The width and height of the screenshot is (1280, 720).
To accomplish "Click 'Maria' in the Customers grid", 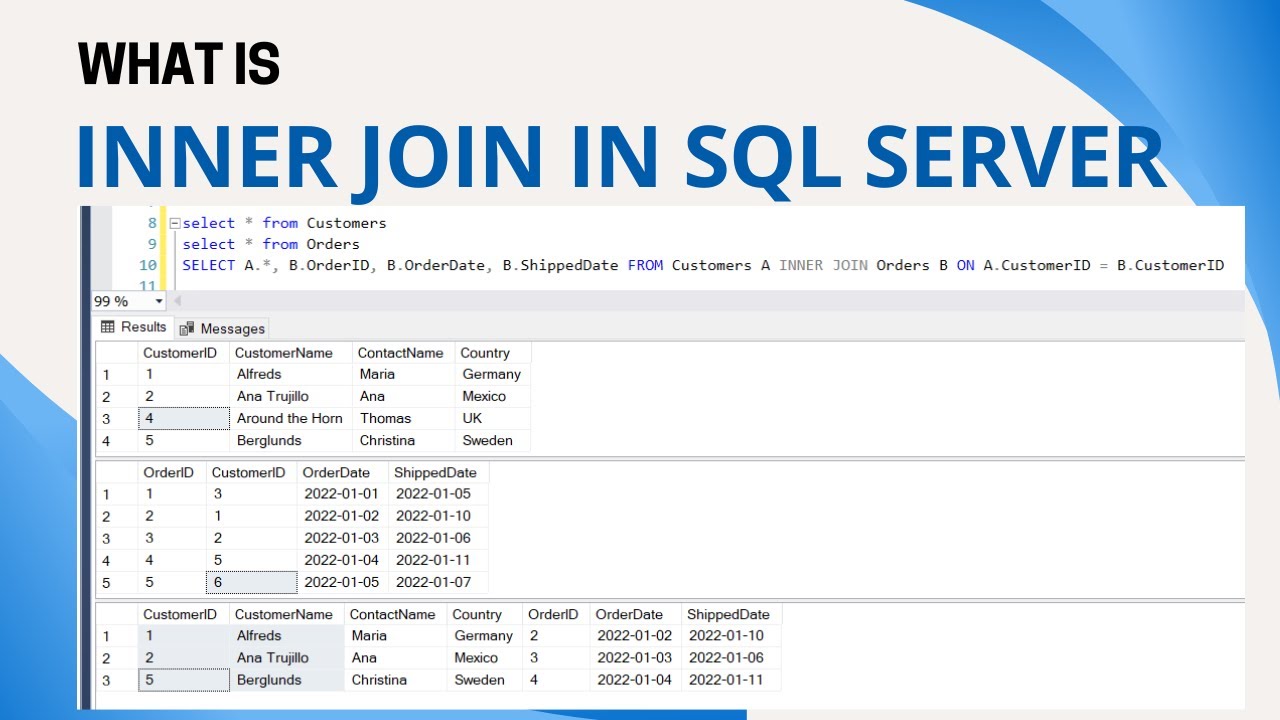I will point(404,374).
